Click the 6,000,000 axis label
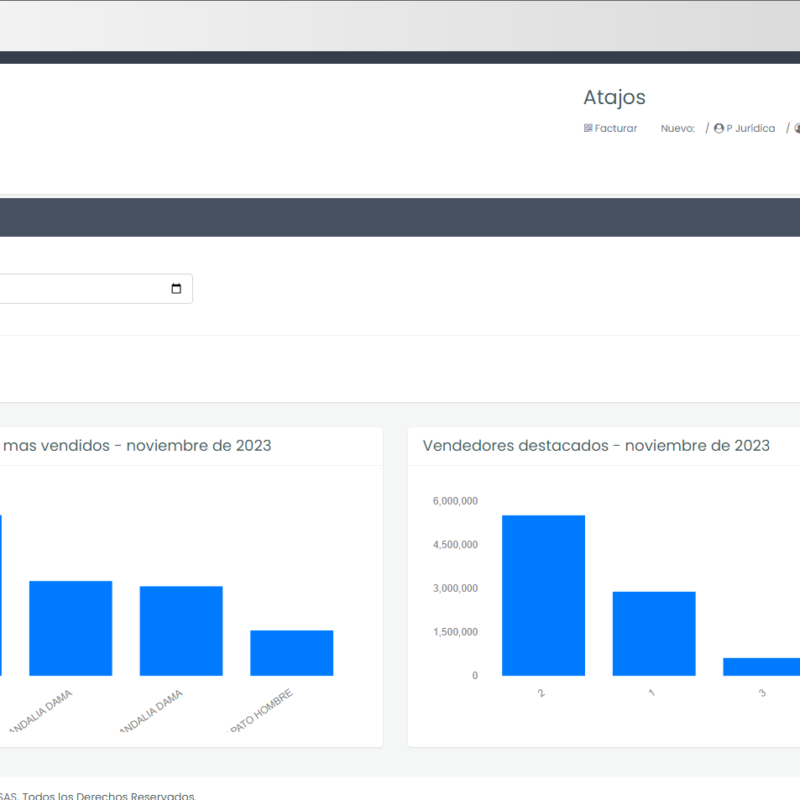 (x=455, y=501)
